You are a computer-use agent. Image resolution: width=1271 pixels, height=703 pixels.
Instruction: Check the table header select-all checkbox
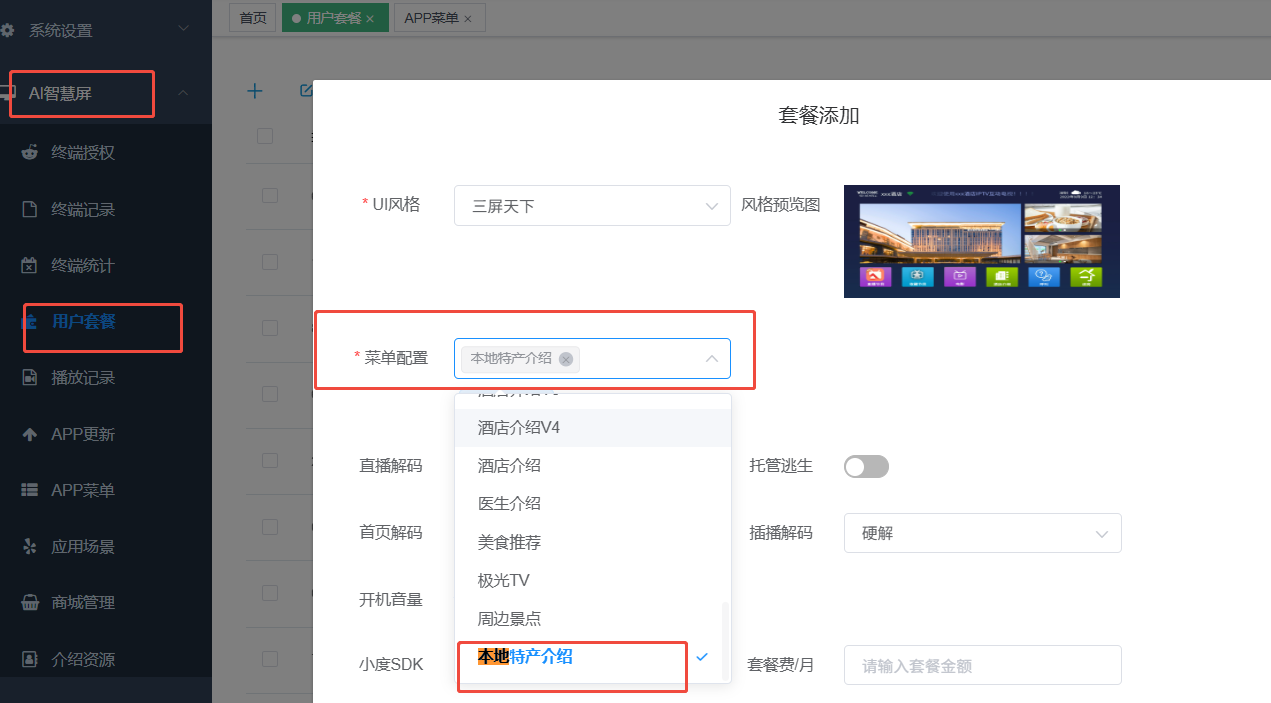[265, 136]
